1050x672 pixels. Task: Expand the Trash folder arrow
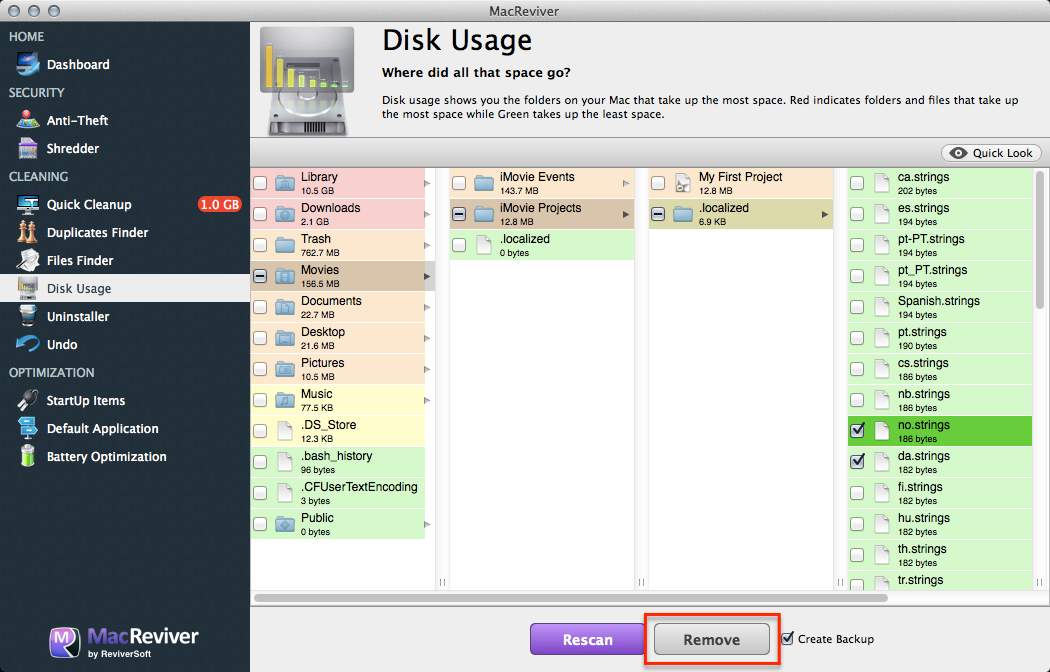(427, 246)
